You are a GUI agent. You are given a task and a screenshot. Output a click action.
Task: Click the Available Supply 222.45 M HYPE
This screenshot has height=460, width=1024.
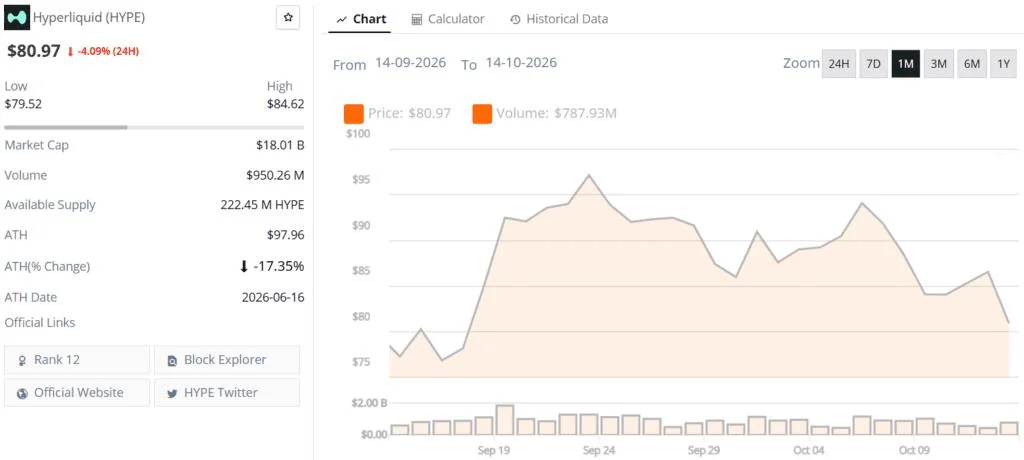pos(262,205)
